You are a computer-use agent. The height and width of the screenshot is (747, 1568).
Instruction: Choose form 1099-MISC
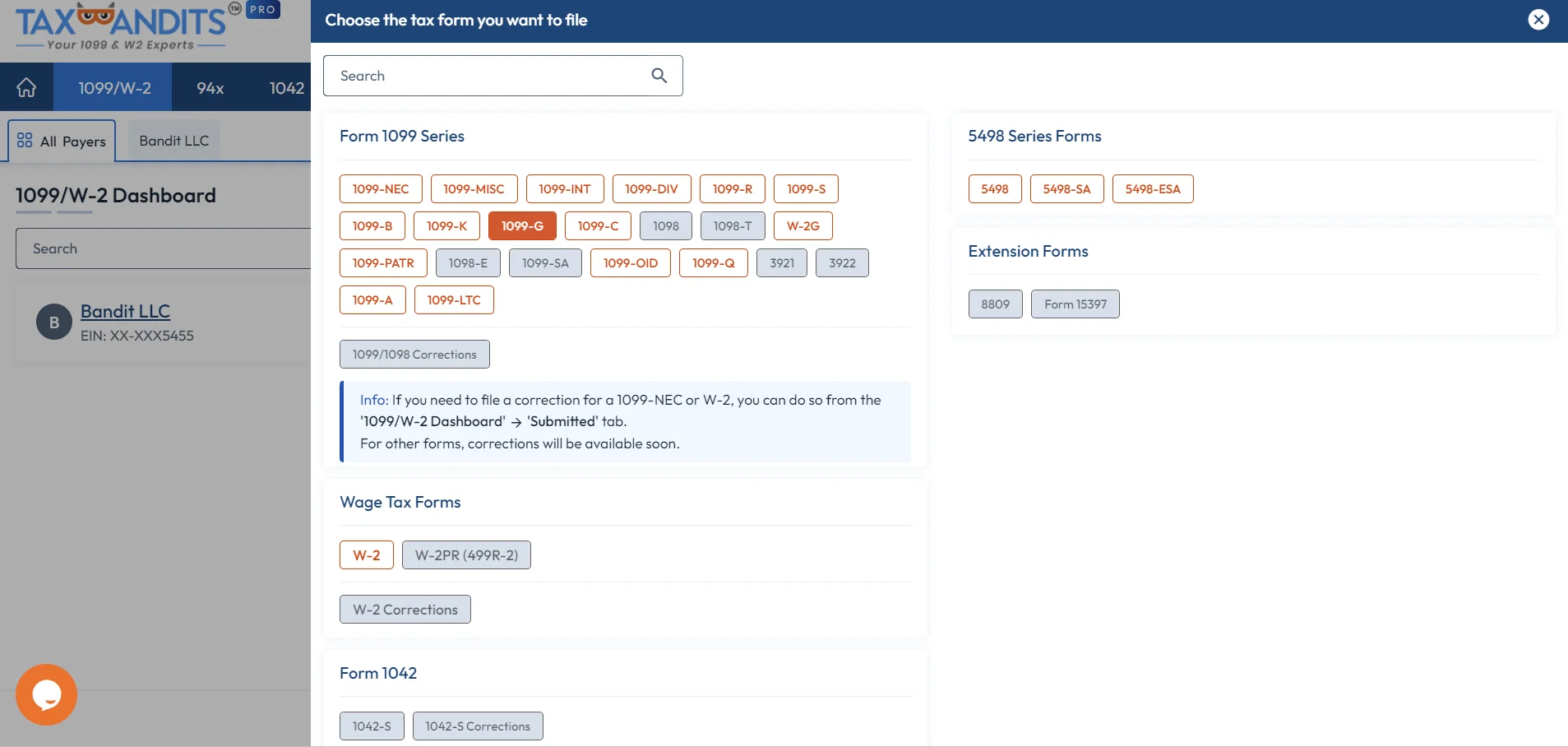tap(474, 188)
